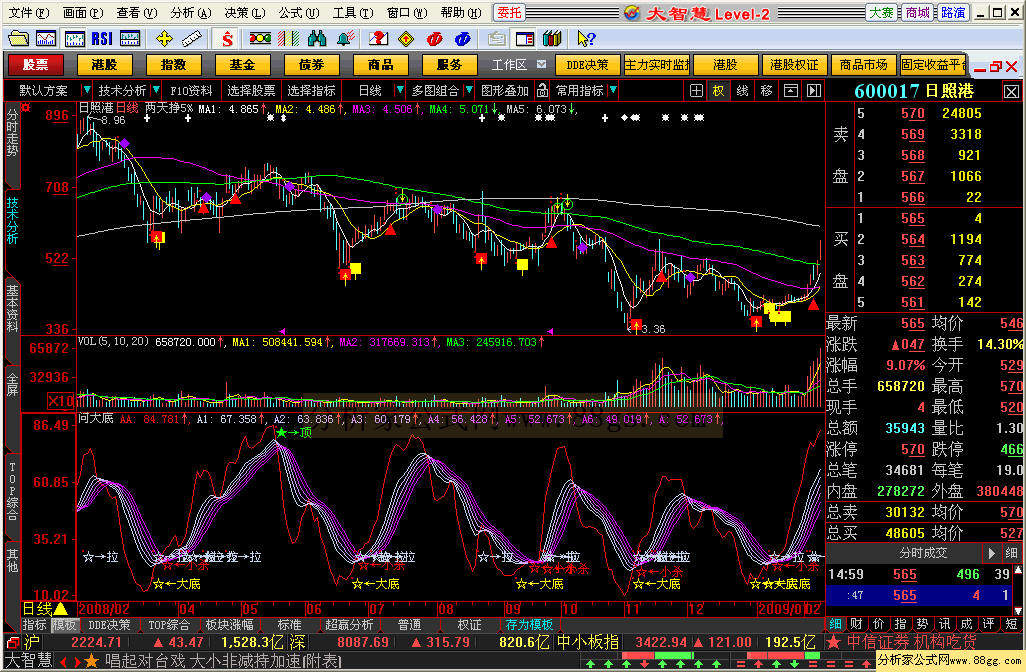The height and width of the screenshot is (672, 1026).
Task: Click the tick list scrollbar down arrow
Action: pyautogui.click(x=1018, y=610)
